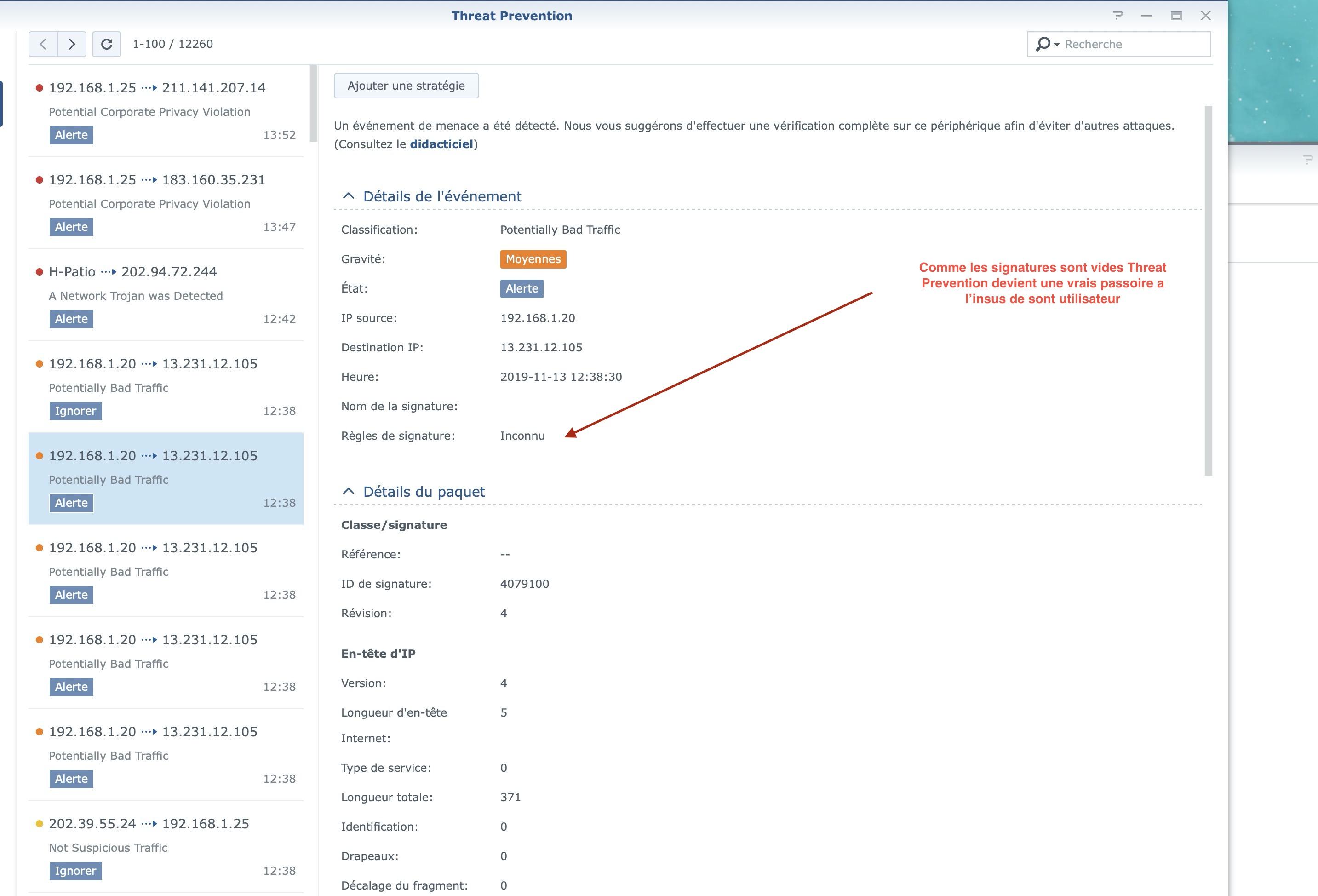Click the details pane vertical scrollbar
Screen dimensions: 1318x896
[1208, 289]
